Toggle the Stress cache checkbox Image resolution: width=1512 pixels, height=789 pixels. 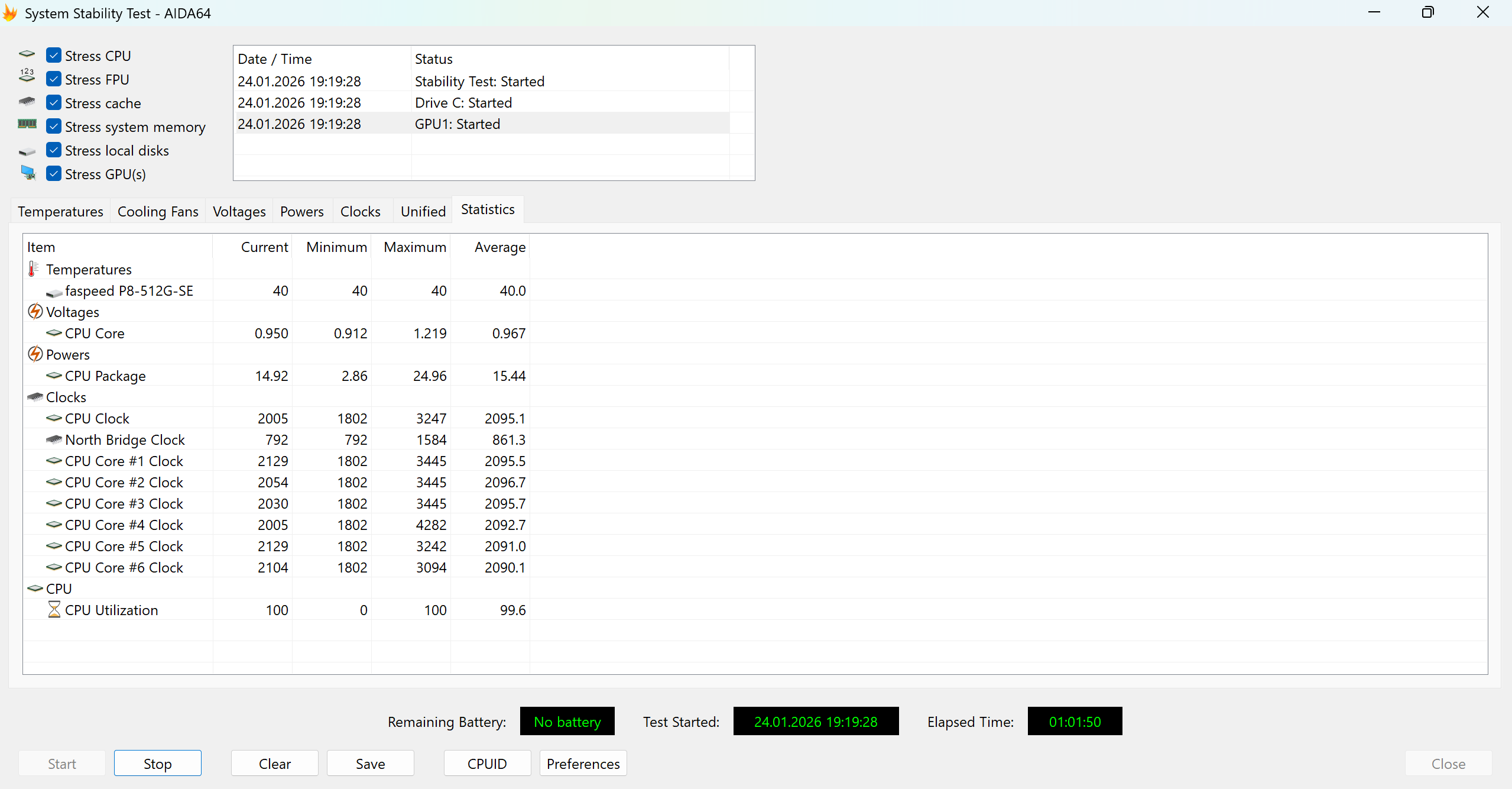pyautogui.click(x=54, y=103)
